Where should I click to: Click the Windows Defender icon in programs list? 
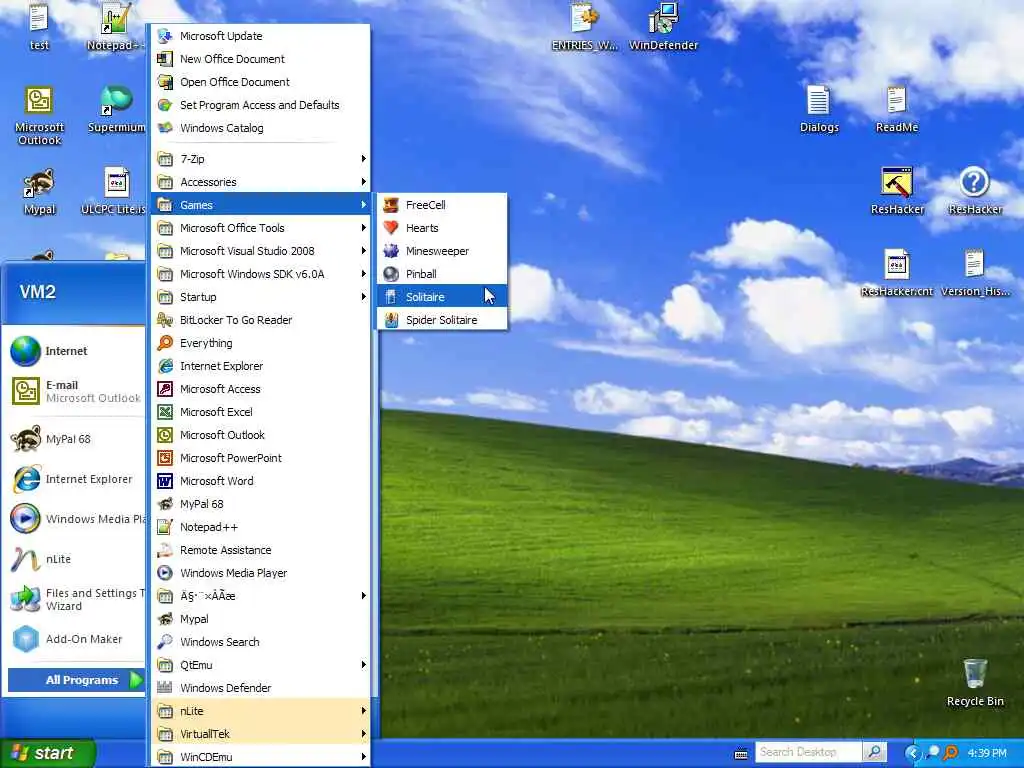[165, 688]
